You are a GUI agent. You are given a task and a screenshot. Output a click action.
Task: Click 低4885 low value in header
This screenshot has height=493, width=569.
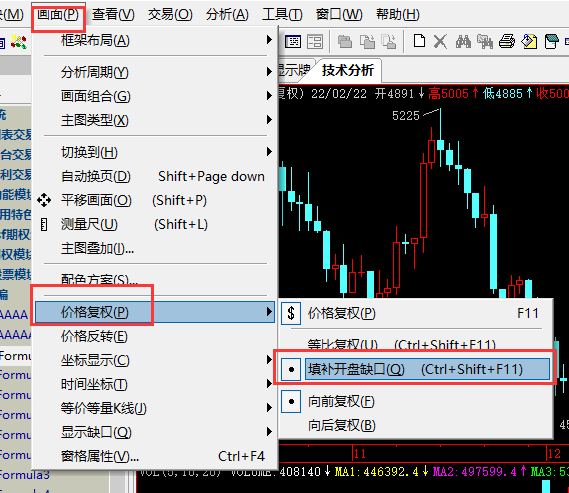[503, 94]
